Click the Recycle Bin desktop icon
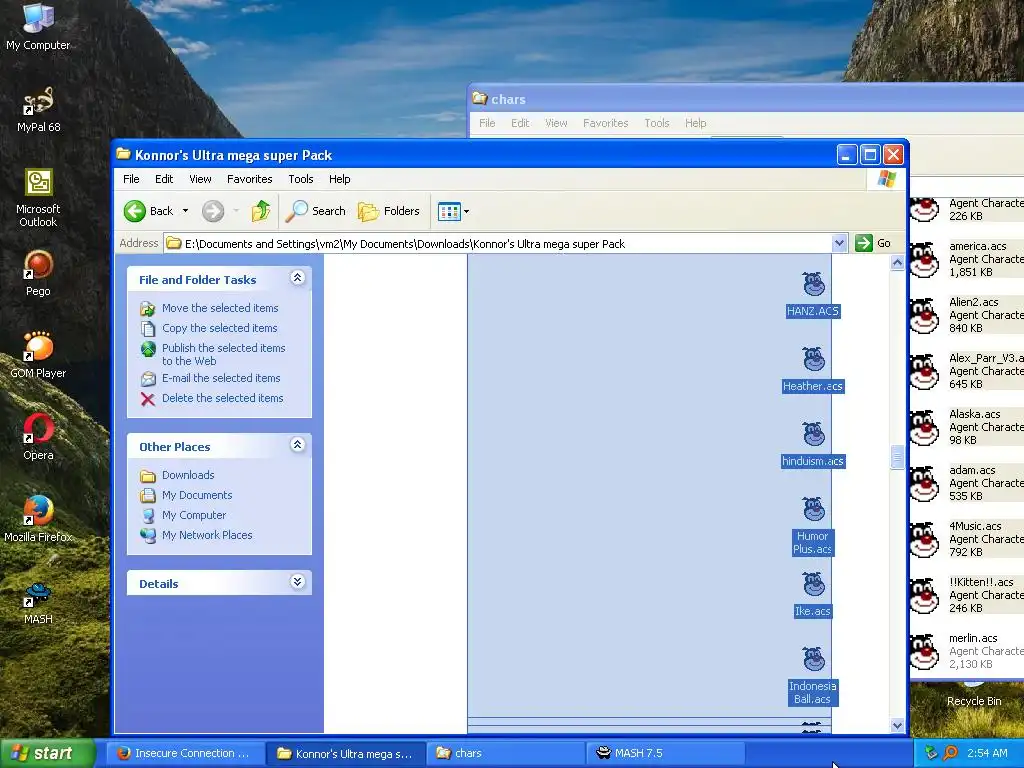The height and width of the screenshot is (768, 1024). [974, 695]
